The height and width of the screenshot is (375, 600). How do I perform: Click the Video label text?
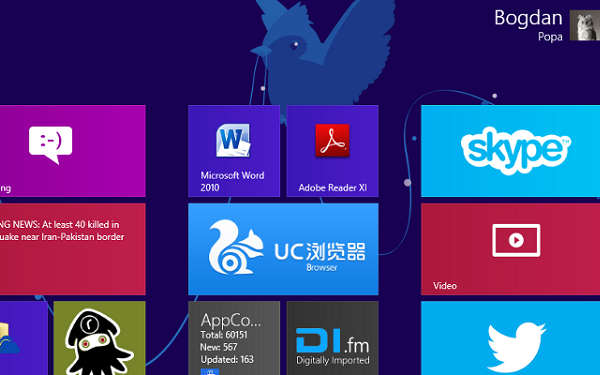445,286
